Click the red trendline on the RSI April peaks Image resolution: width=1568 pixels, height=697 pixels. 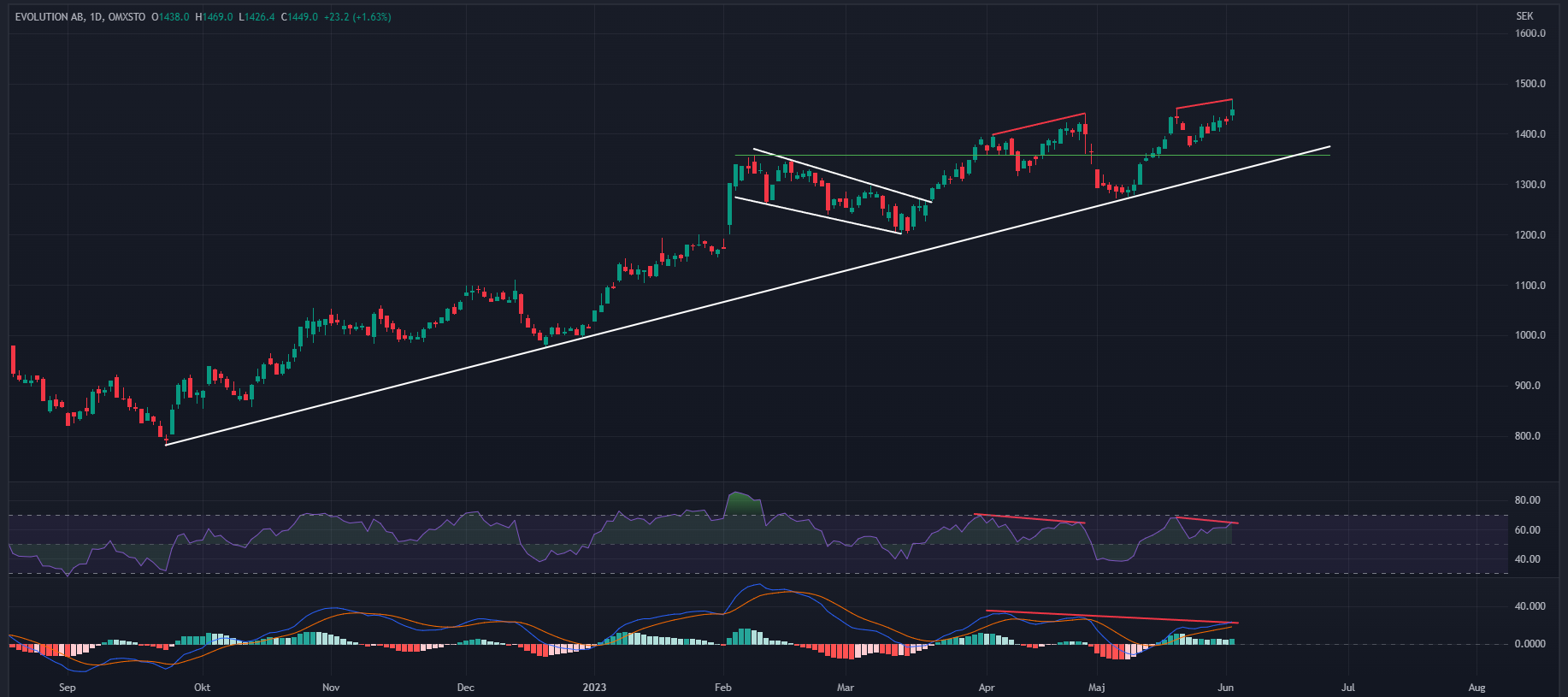click(1029, 519)
